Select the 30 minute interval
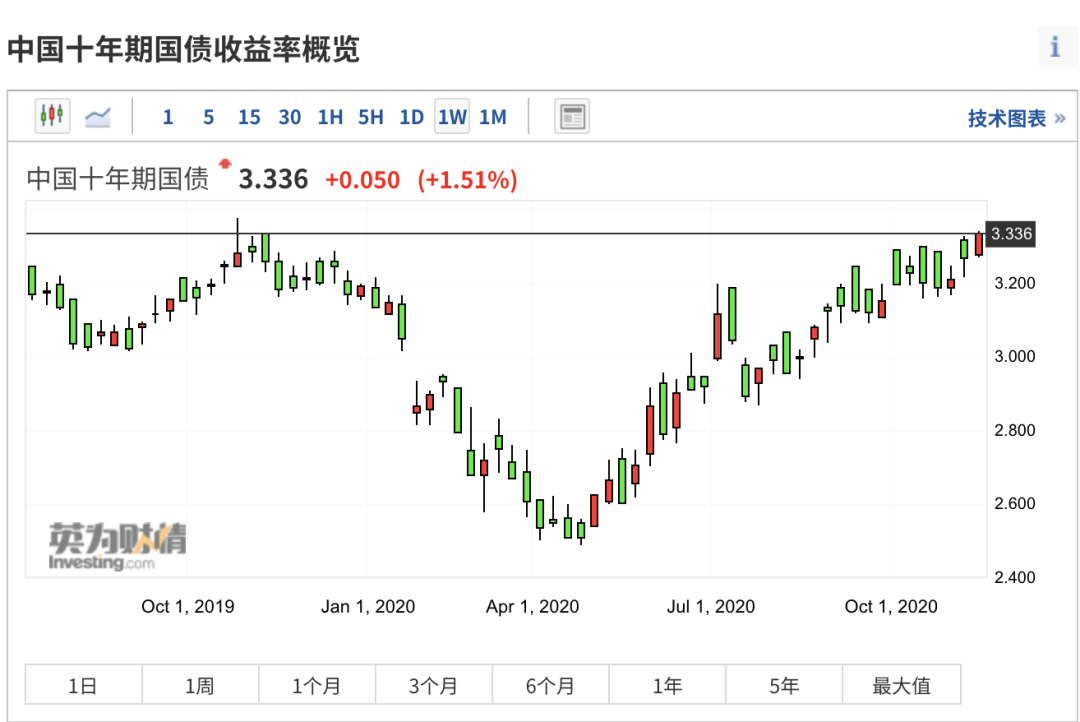This screenshot has height=722, width=1080. 289,117
